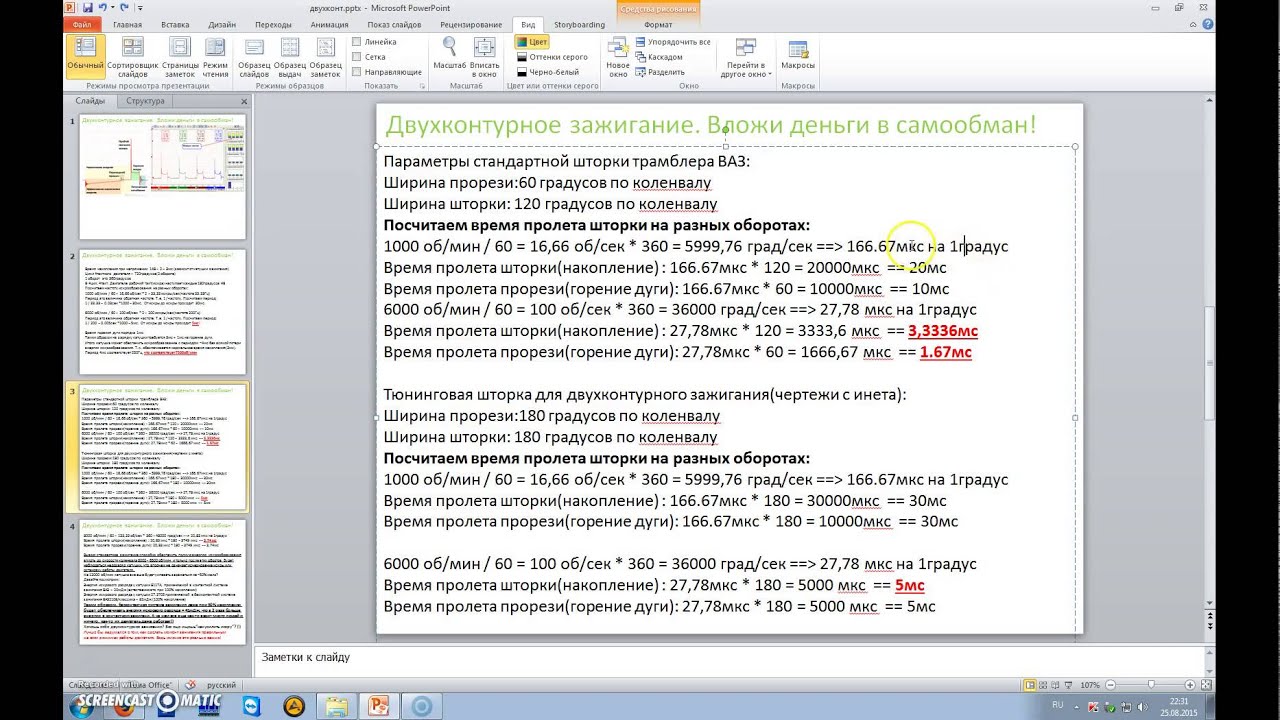Open Файл tab
Screen dimensions: 1280x720
click(x=82, y=24)
